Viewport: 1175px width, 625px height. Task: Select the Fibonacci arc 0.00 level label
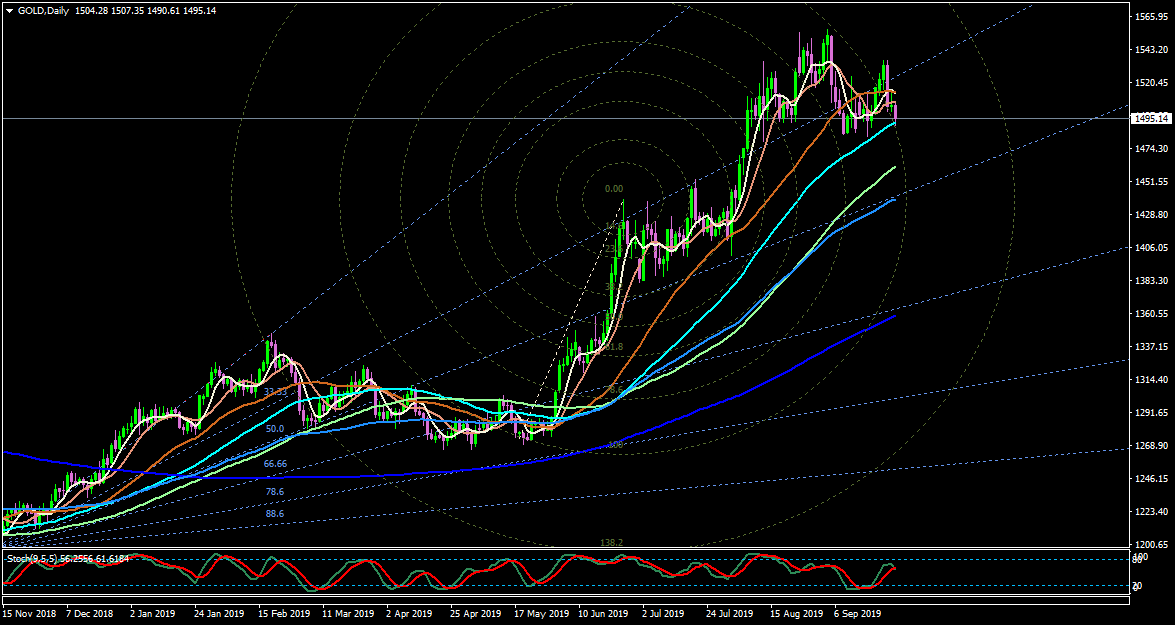click(614, 190)
